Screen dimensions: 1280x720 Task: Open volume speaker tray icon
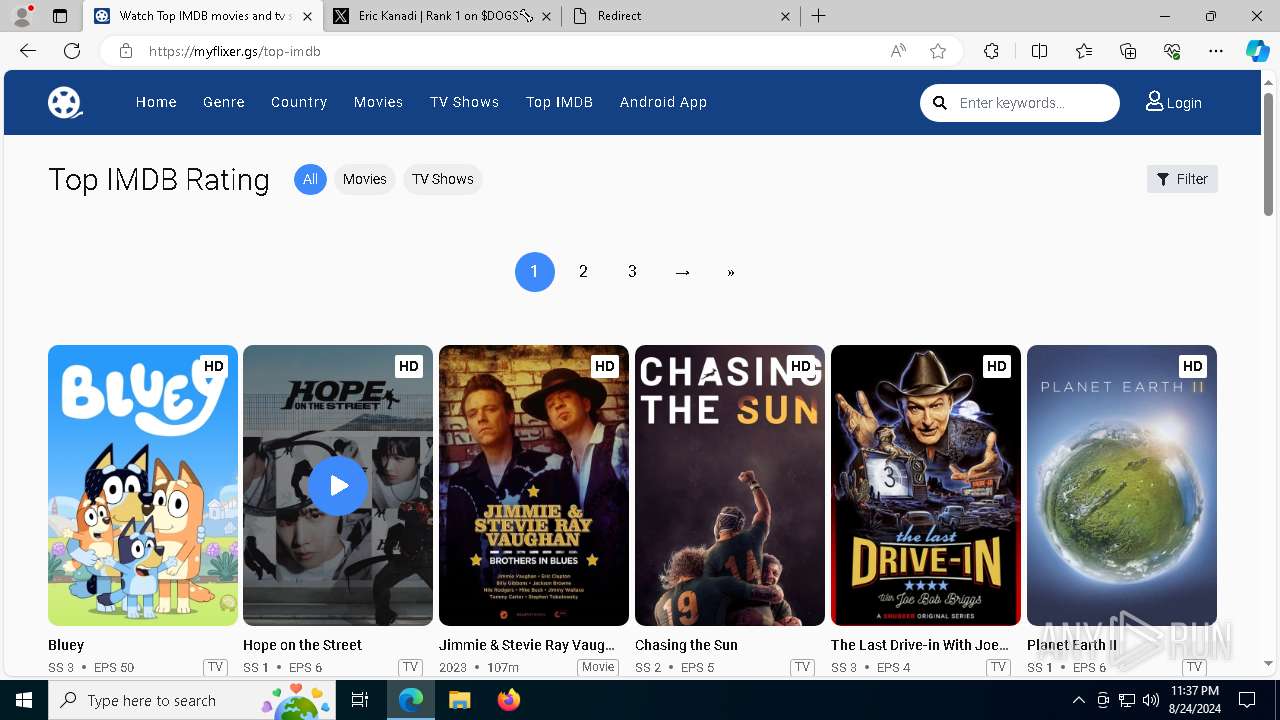[1151, 700]
